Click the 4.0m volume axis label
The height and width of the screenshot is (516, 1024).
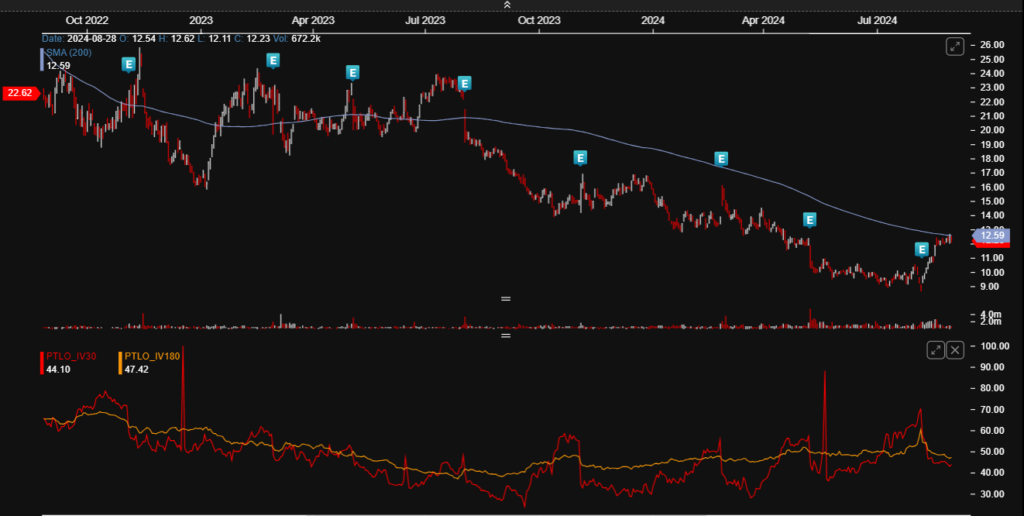[991, 314]
